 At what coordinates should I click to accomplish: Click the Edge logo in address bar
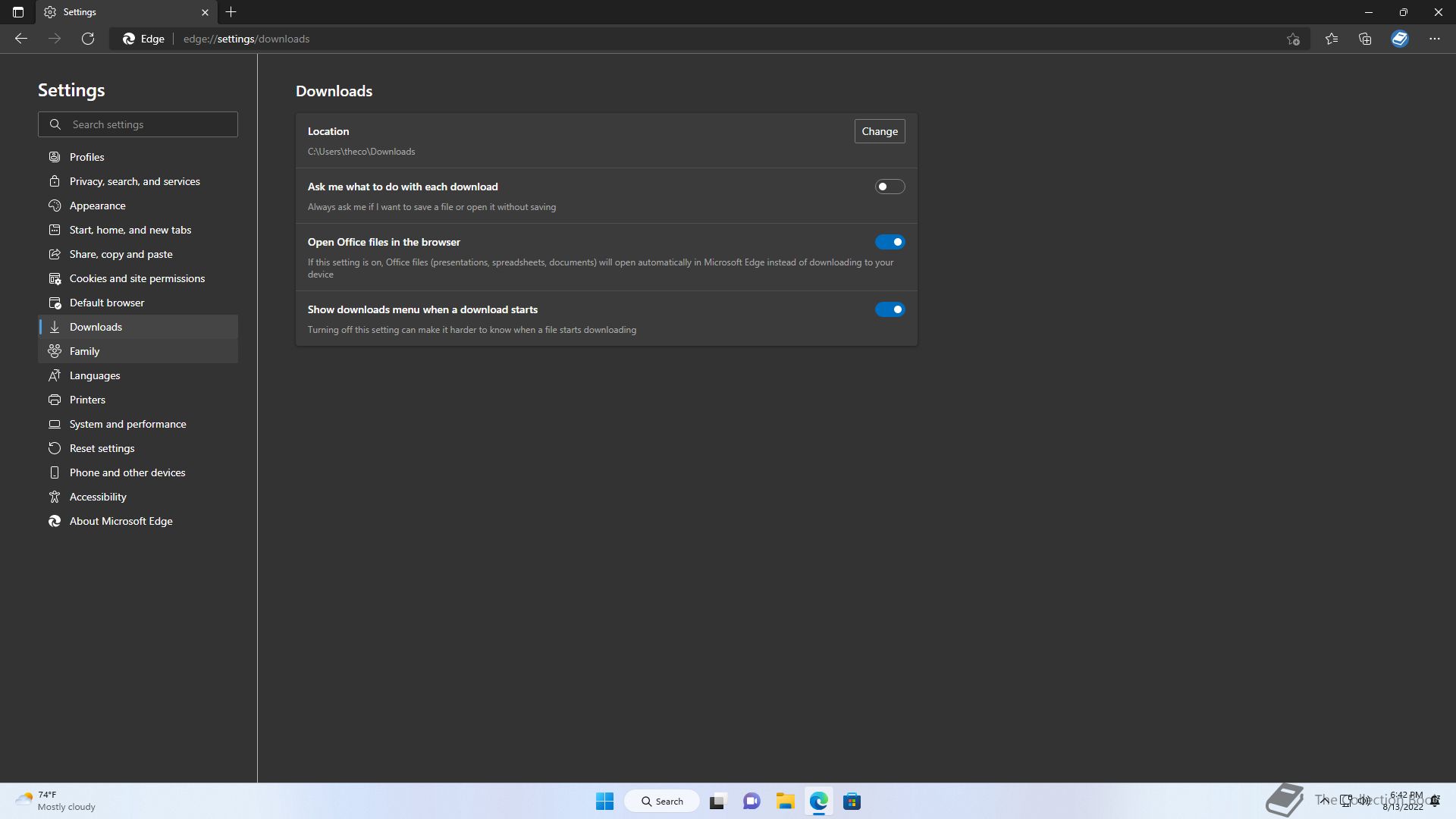pos(129,39)
